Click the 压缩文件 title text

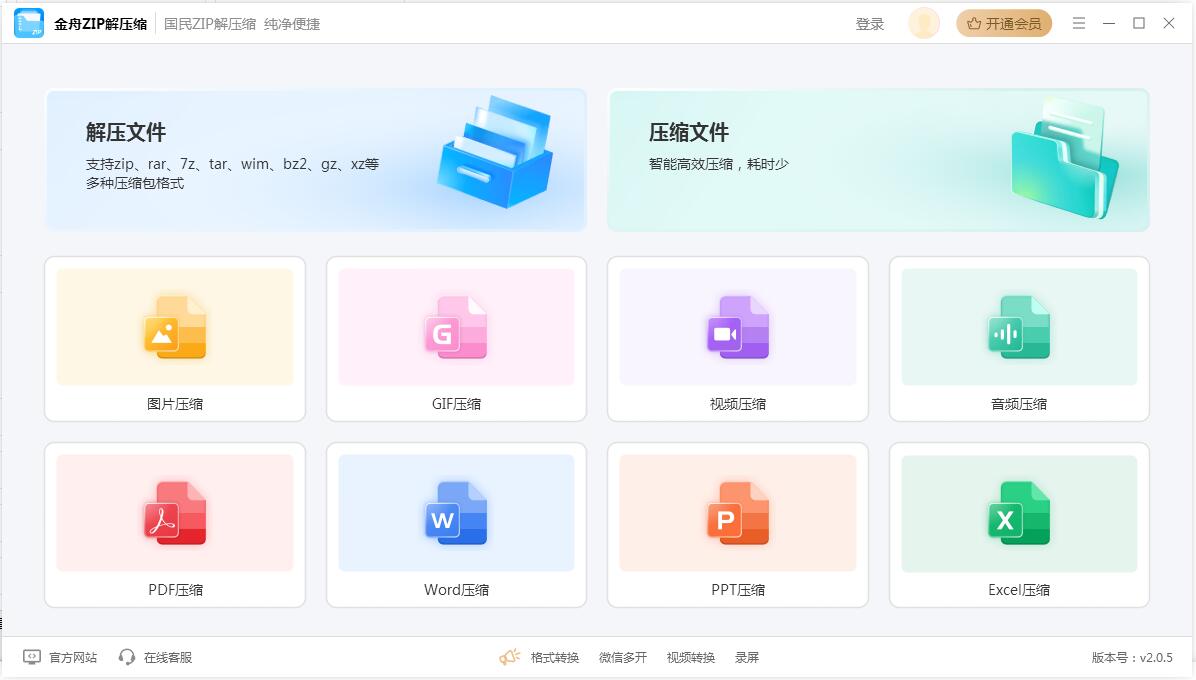click(x=689, y=133)
